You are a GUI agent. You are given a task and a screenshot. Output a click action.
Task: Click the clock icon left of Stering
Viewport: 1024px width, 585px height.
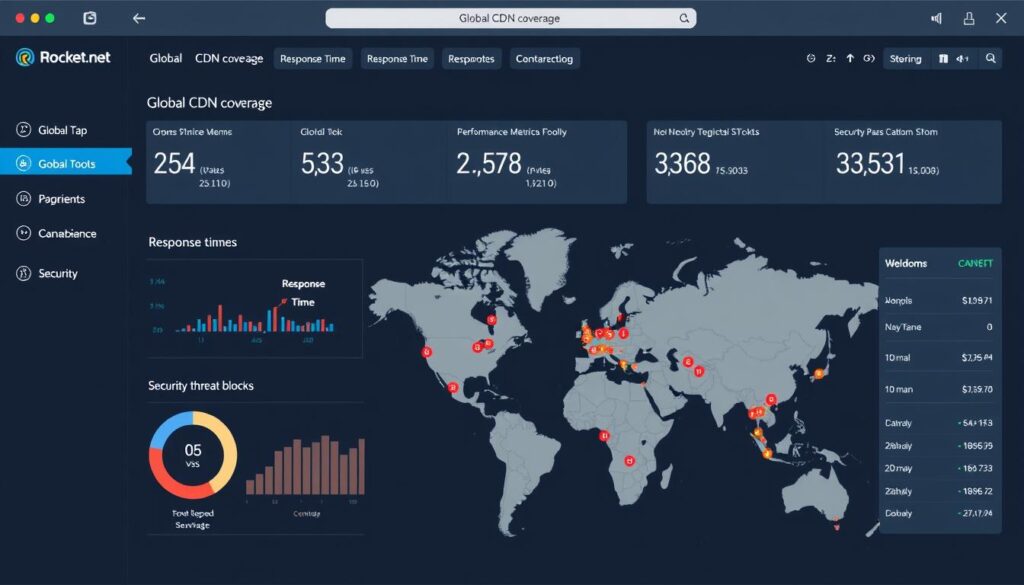(811, 59)
